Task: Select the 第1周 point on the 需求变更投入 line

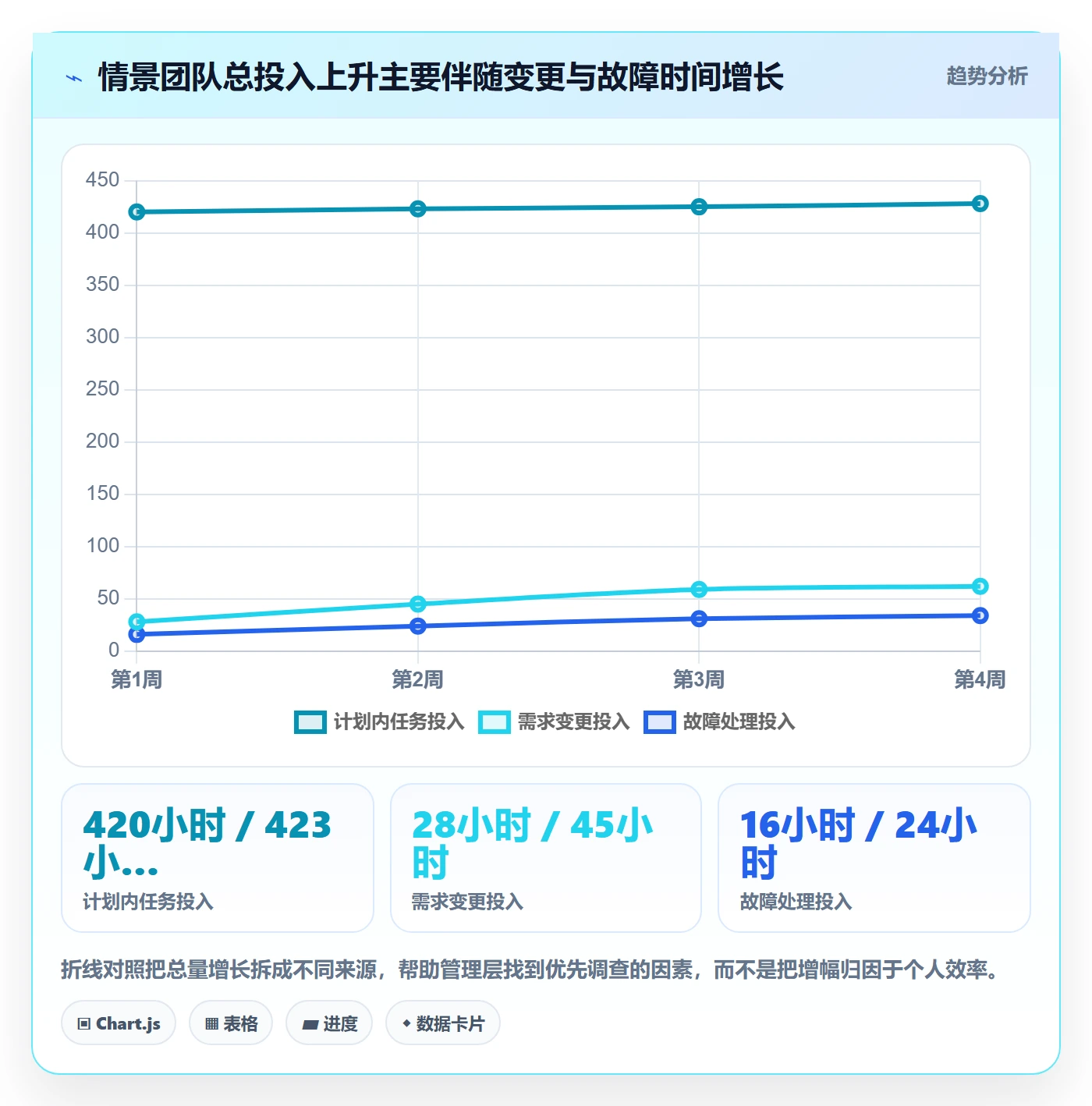Action: click(136, 622)
